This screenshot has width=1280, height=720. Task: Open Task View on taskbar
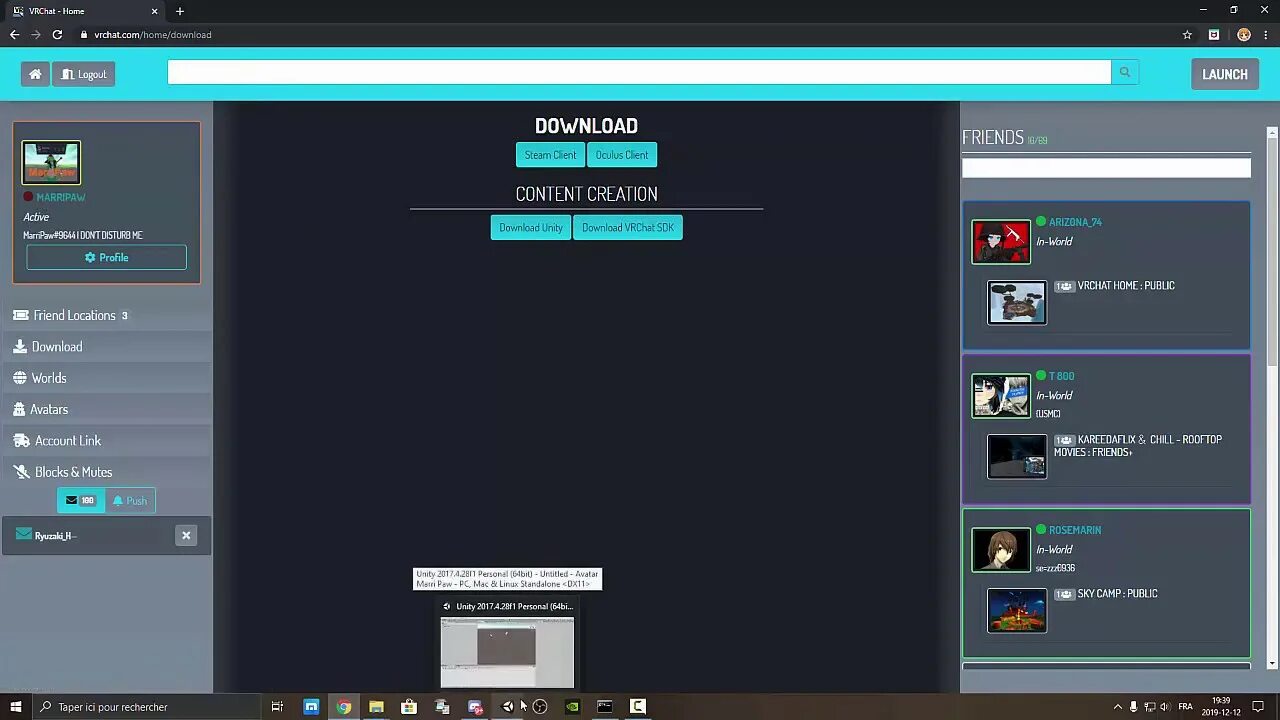point(278,707)
